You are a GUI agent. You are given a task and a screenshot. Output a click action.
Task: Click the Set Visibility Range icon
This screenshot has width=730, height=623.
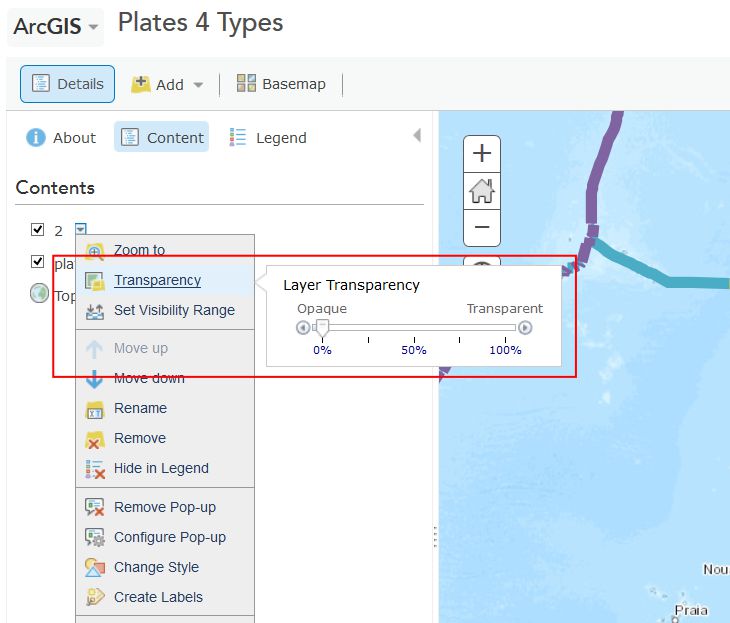(x=95, y=311)
